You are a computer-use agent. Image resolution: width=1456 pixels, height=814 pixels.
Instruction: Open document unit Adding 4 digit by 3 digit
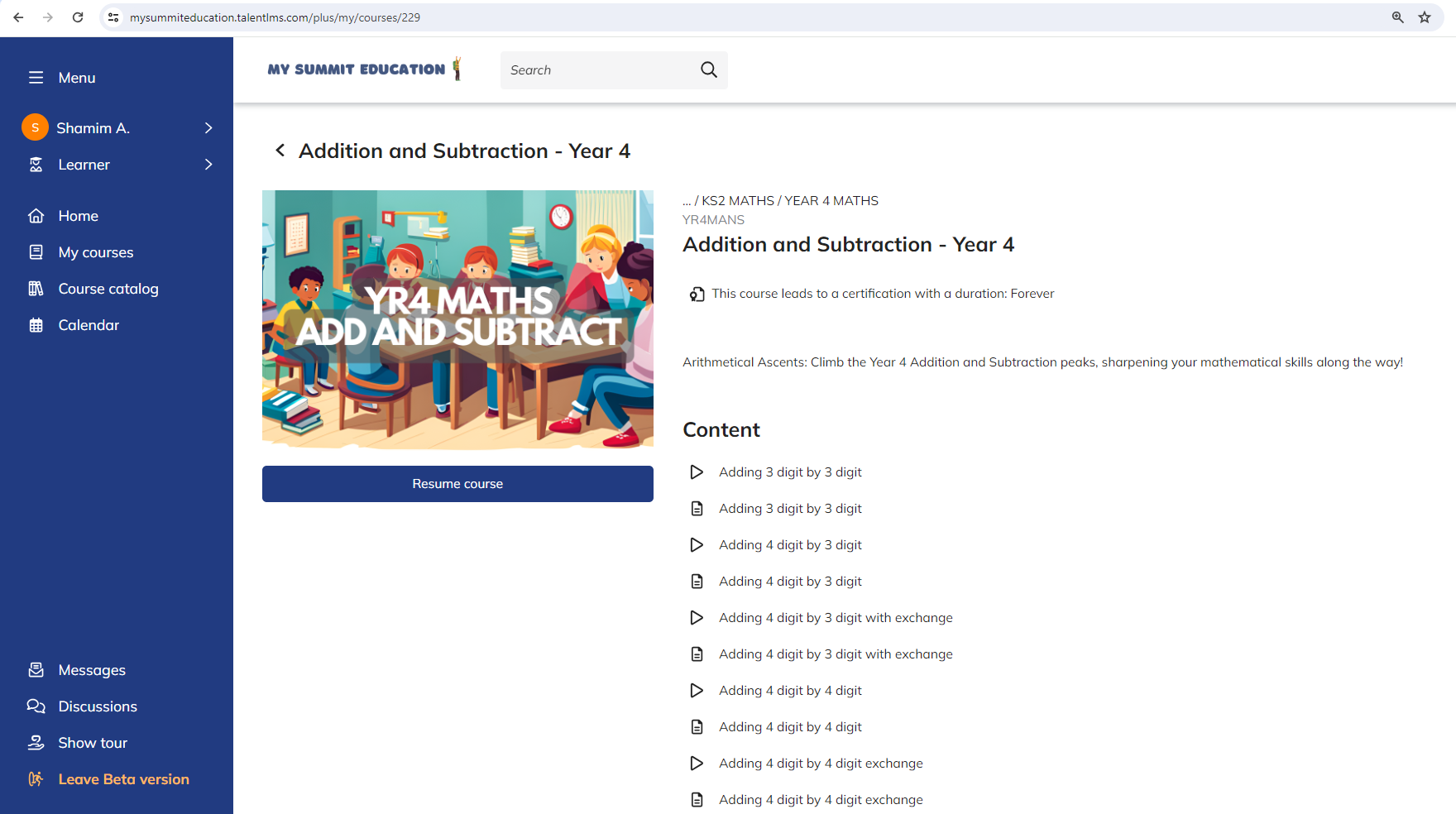(x=790, y=582)
